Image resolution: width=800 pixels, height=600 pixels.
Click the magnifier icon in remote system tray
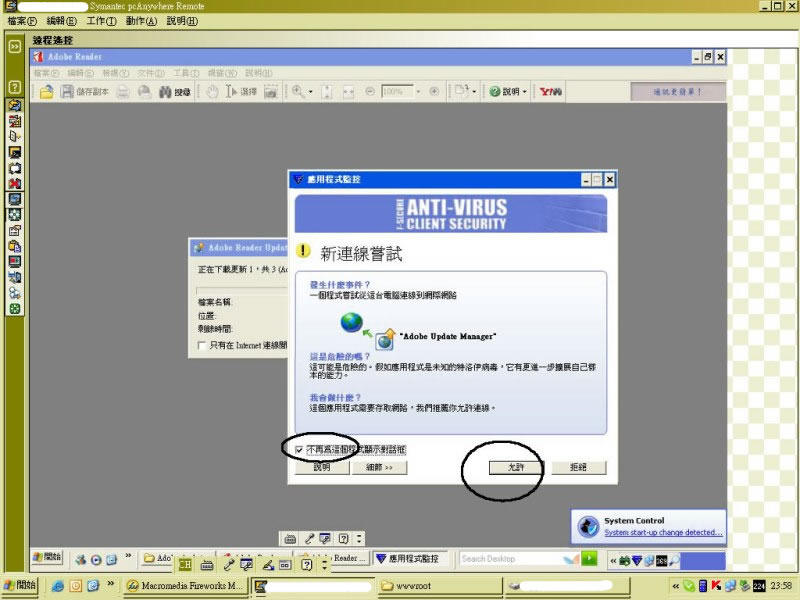(x=674, y=561)
